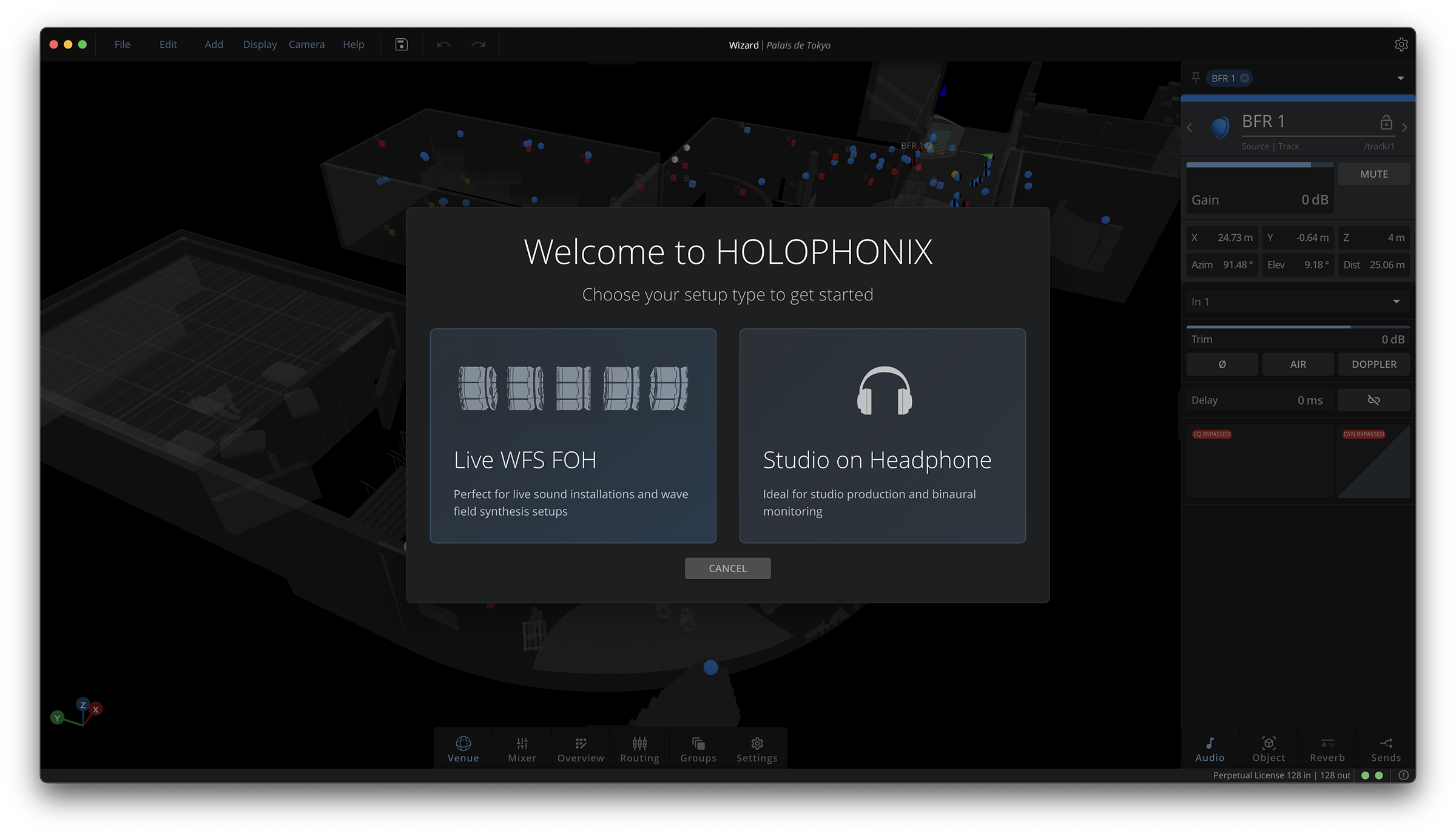The height and width of the screenshot is (836, 1456).
Task: Click the redo arrow icon
Action: [478, 45]
